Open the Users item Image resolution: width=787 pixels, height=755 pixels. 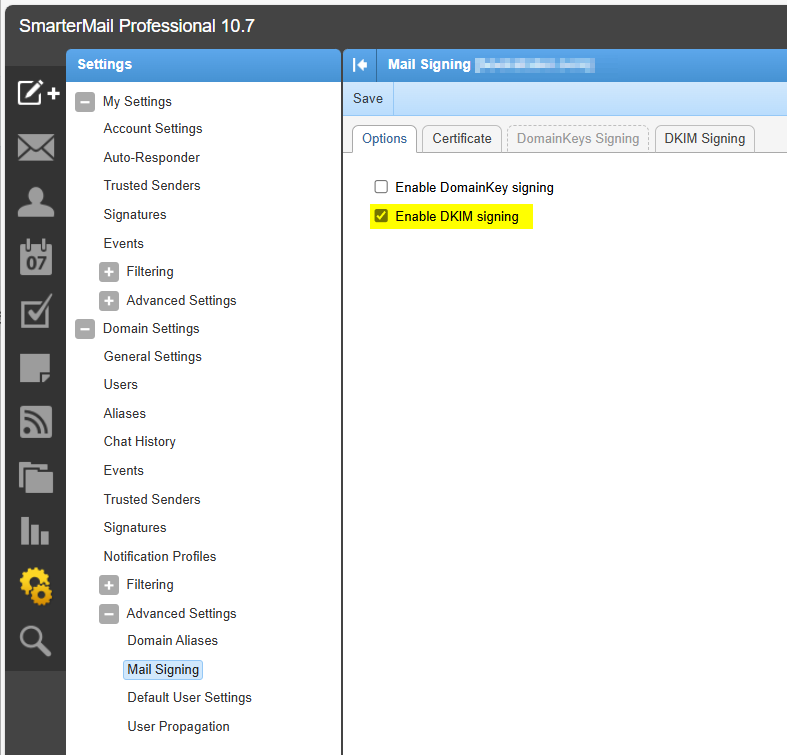point(120,385)
